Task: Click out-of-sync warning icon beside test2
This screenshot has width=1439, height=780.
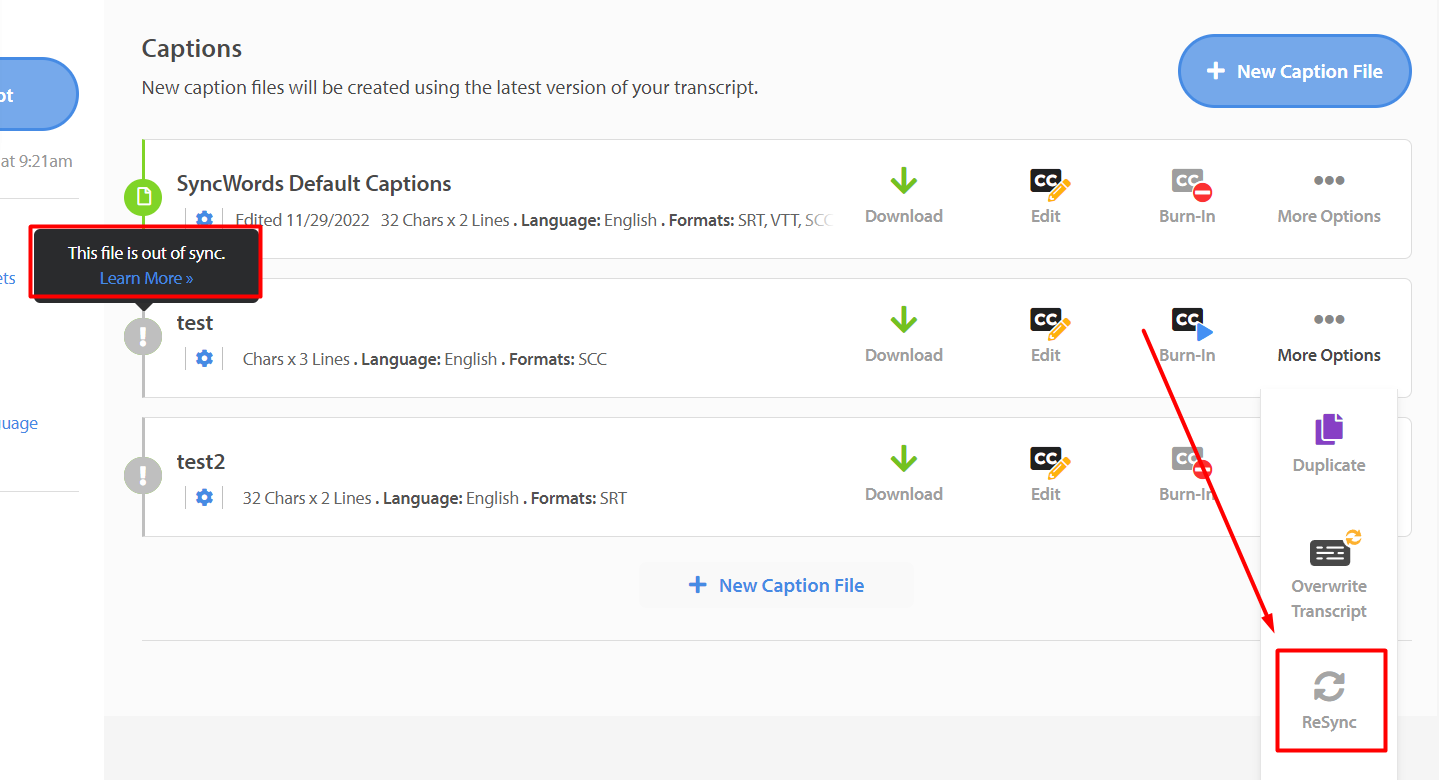Action: [x=143, y=474]
